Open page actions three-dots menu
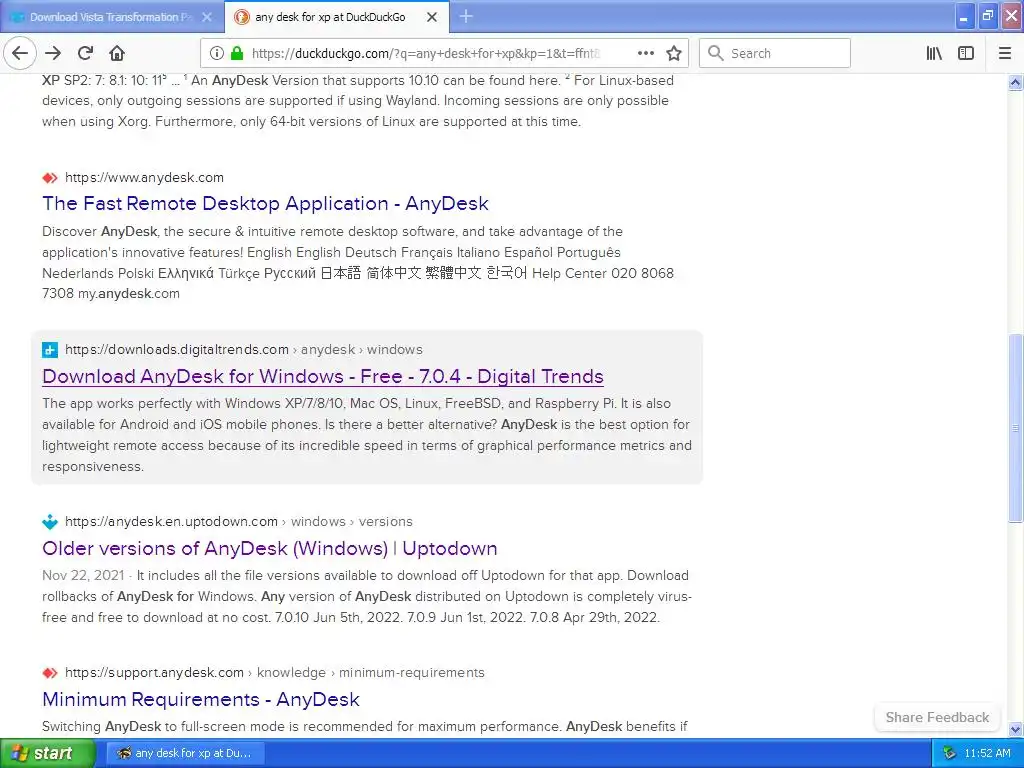This screenshot has width=1024, height=768. [x=645, y=53]
